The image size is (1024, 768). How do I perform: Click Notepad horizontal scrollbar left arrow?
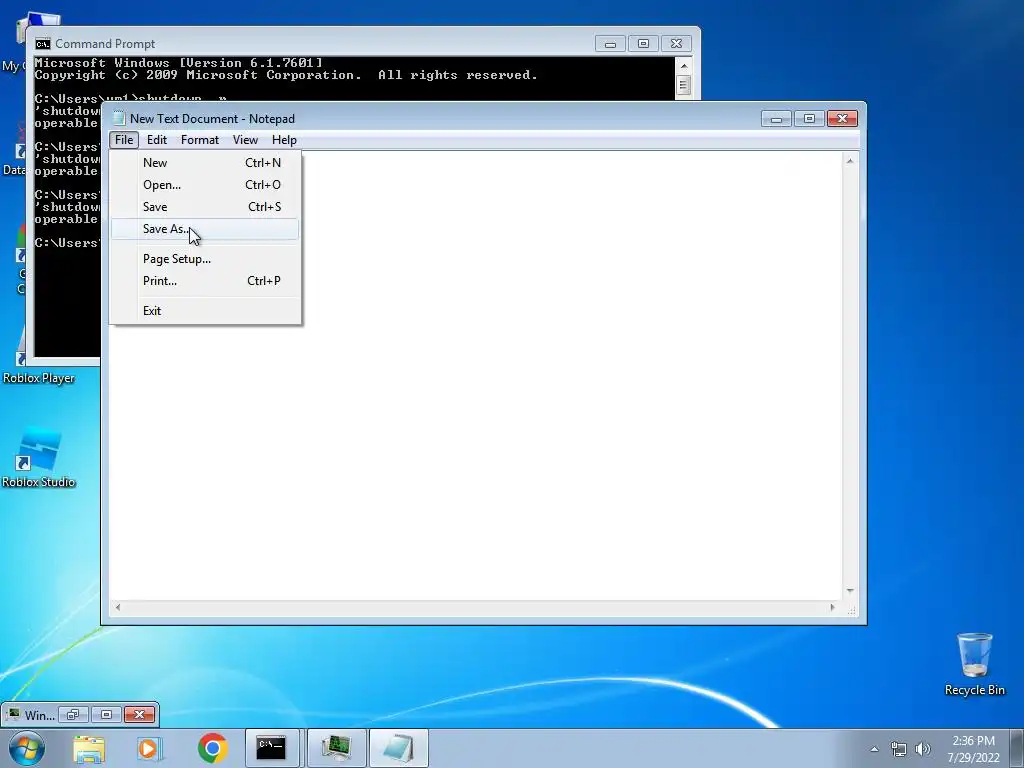click(x=118, y=607)
